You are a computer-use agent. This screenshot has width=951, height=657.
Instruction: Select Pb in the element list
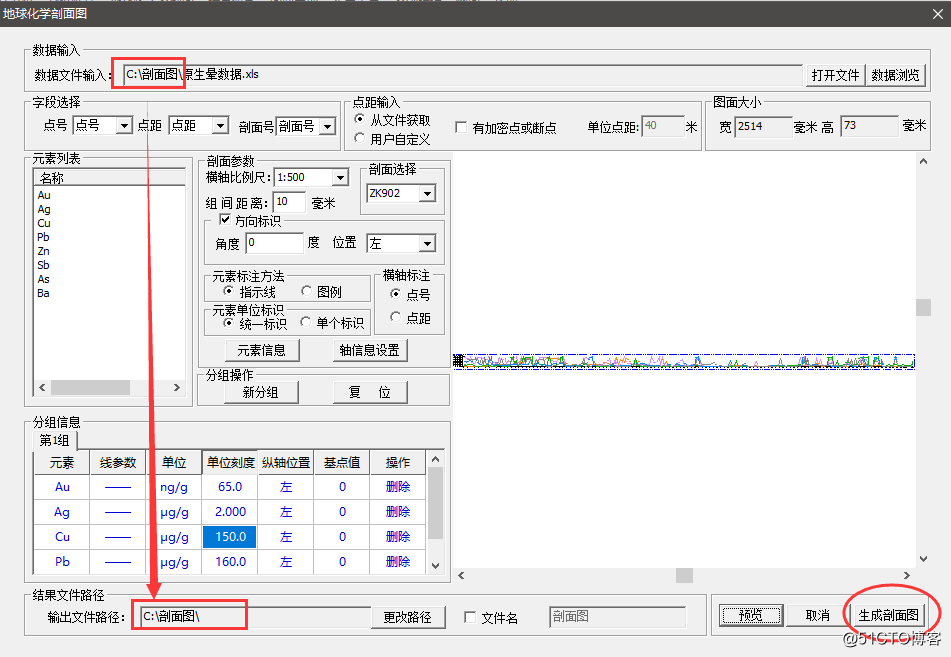(x=44, y=237)
